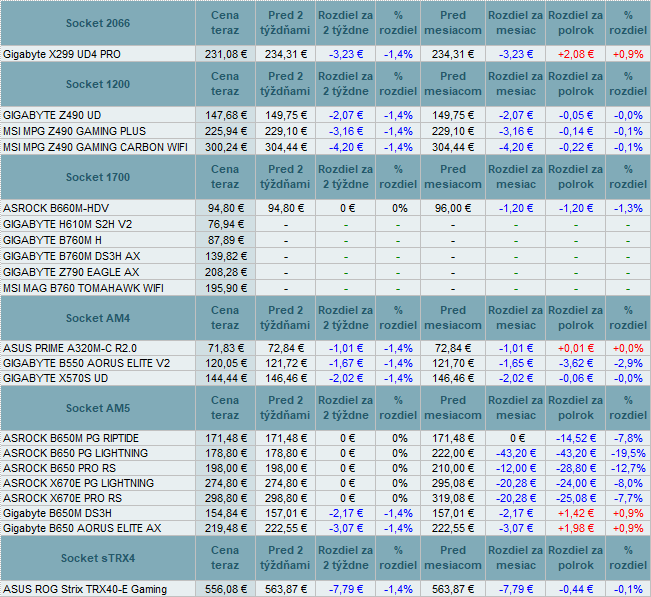The width and height of the screenshot is (651, 597).
Task: Select the 319,08 € month-ago price
Action: 453,498
